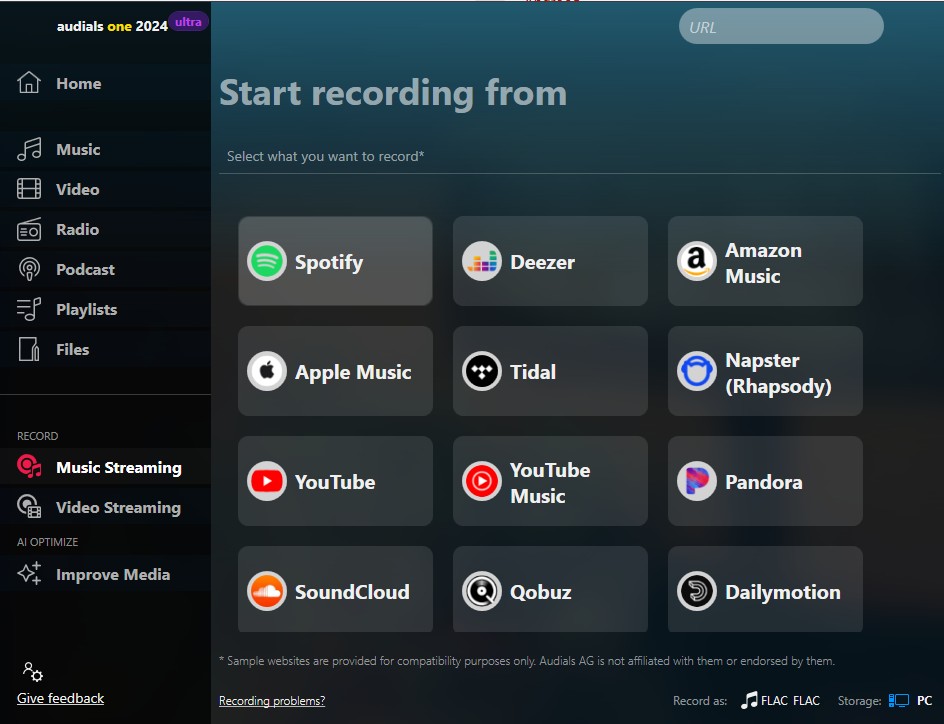Choose the SoundCloud tile label
Image resolution: width=944 pixels, height=724 pixels.
[x=352, y=592]
